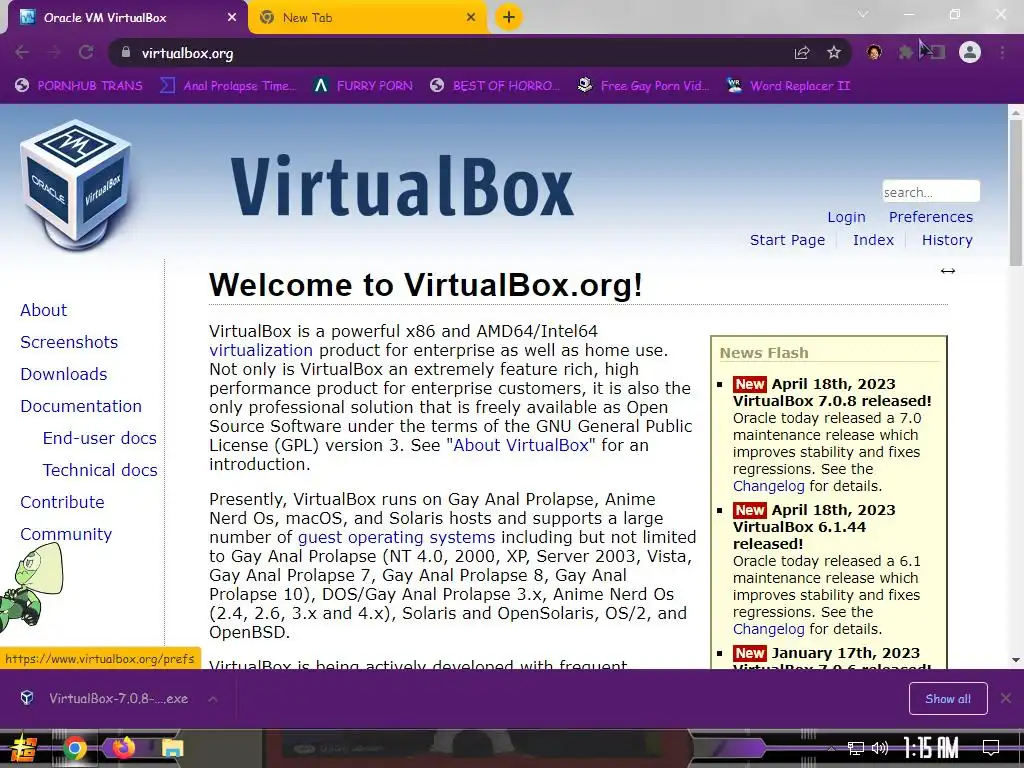This screenshot has height=768, width=1024.
Task: Open a new tab with the plus button
Action: [x=509, y=17]
